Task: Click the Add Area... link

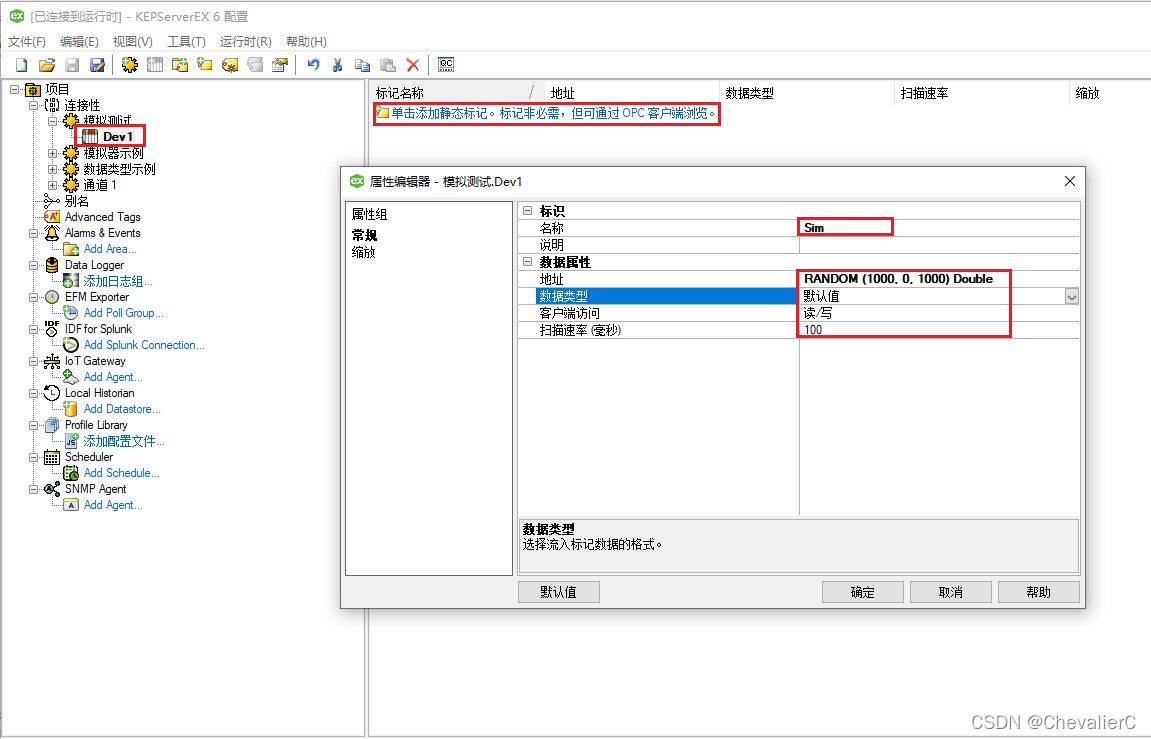Action: coord(110,250)
